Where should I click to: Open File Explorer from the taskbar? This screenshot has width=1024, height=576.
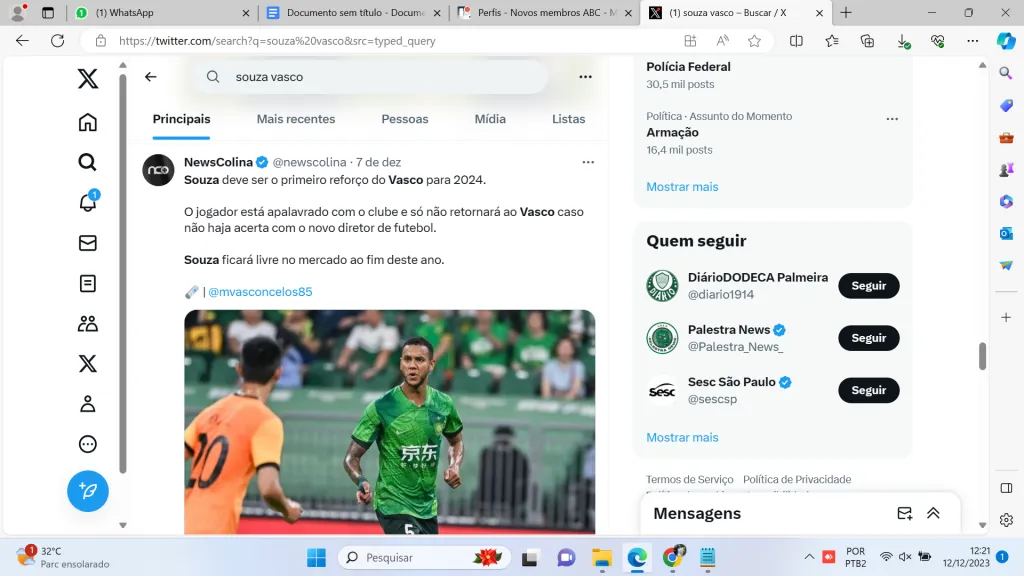(601, 557)
